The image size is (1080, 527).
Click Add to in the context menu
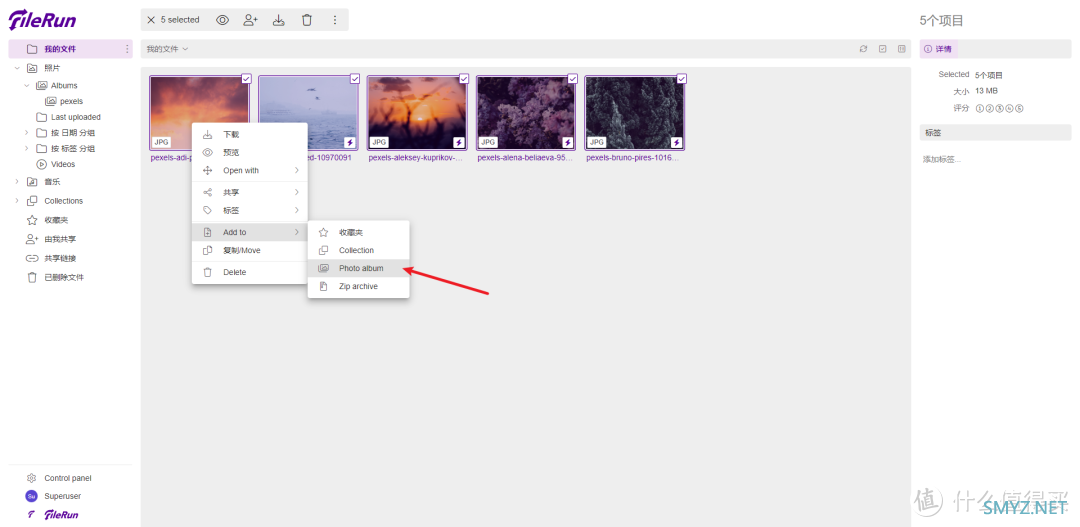(249, 232)
